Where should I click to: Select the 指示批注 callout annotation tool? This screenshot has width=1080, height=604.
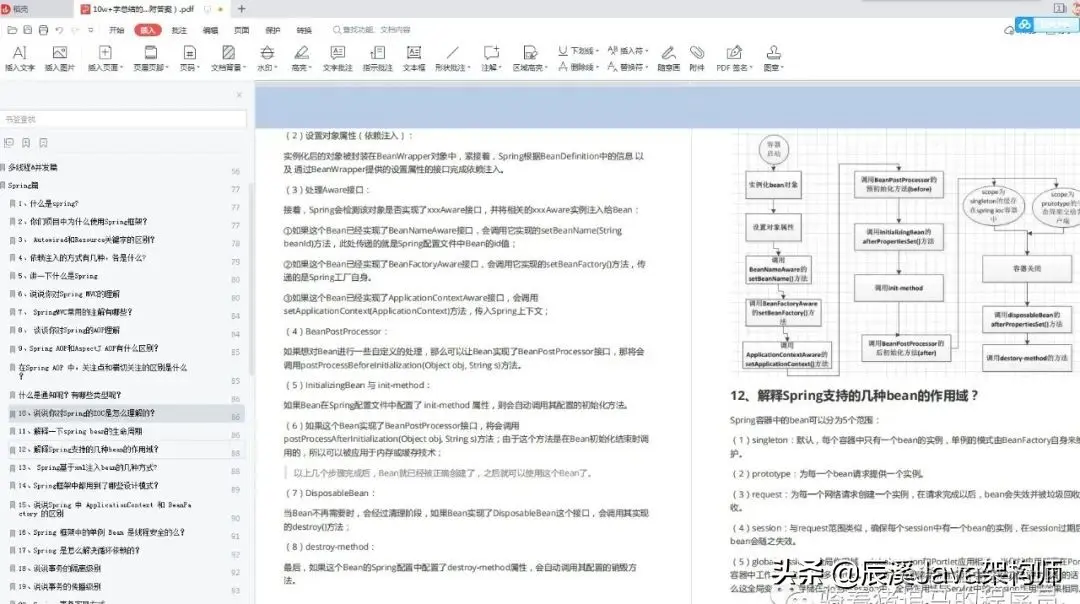[x=377, y=58]
